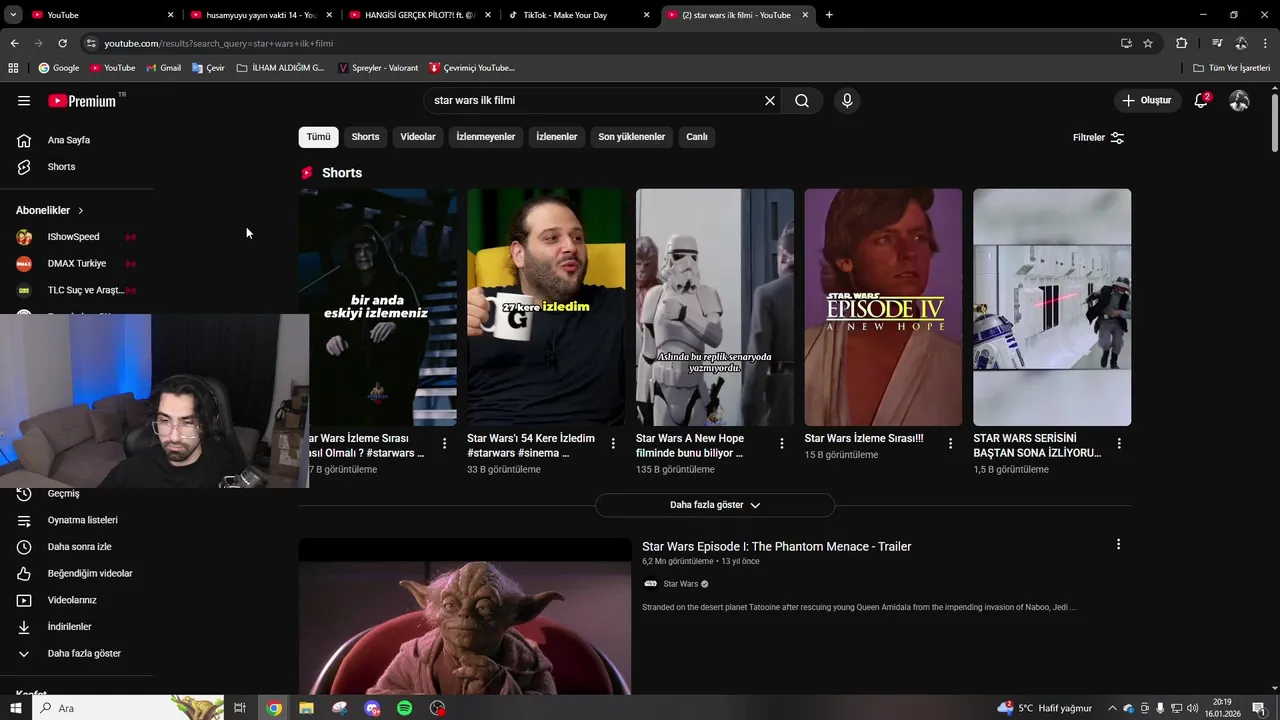Select the İzlenmeyenler filter chip

coord(486,137)
